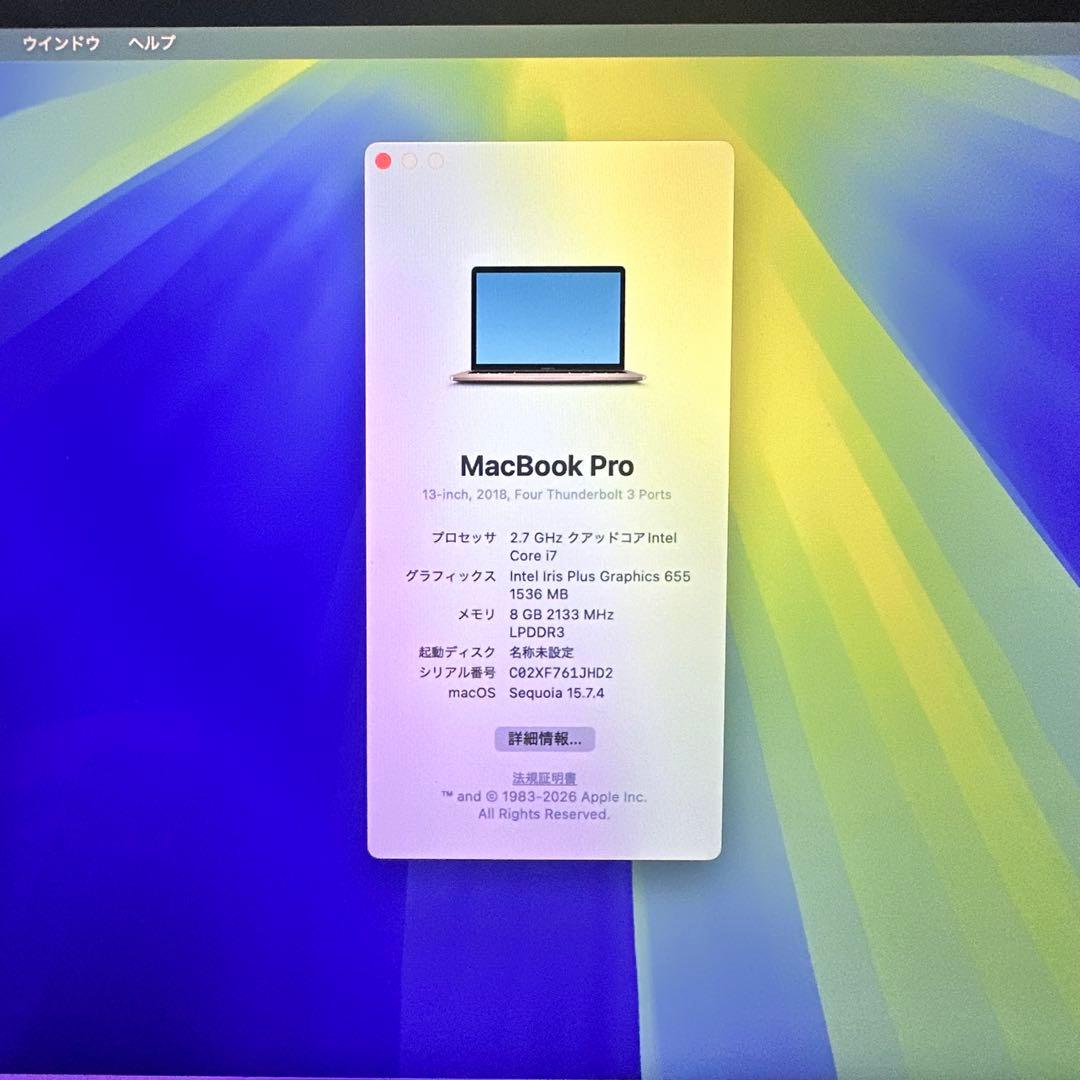Click the 13-inch, 2018, Four Thunderbolt 3 Ports subtitle
1080x1080 pixels.
point(546,495)
